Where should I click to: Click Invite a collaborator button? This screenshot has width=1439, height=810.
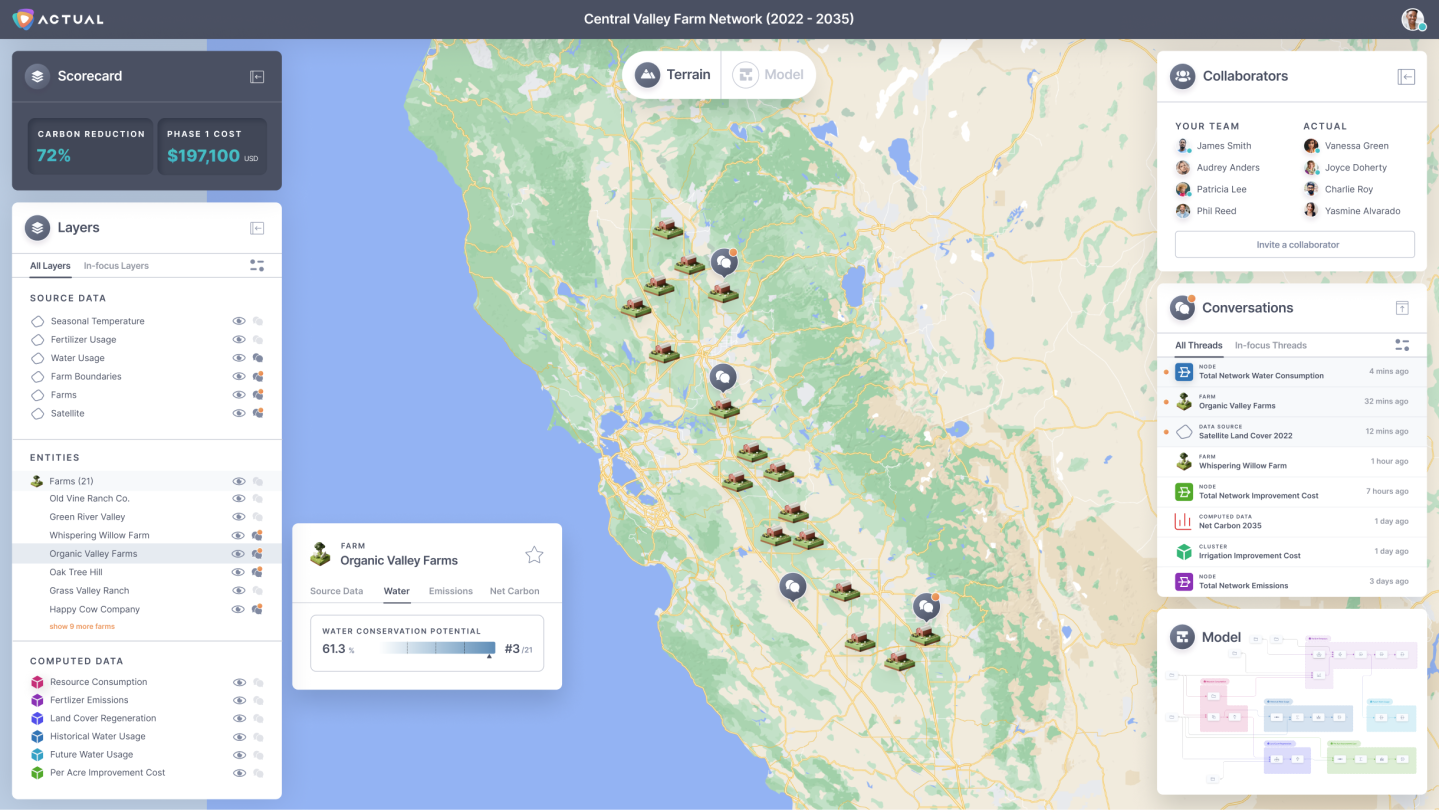pyautogui.click(x=1294, y=245)
